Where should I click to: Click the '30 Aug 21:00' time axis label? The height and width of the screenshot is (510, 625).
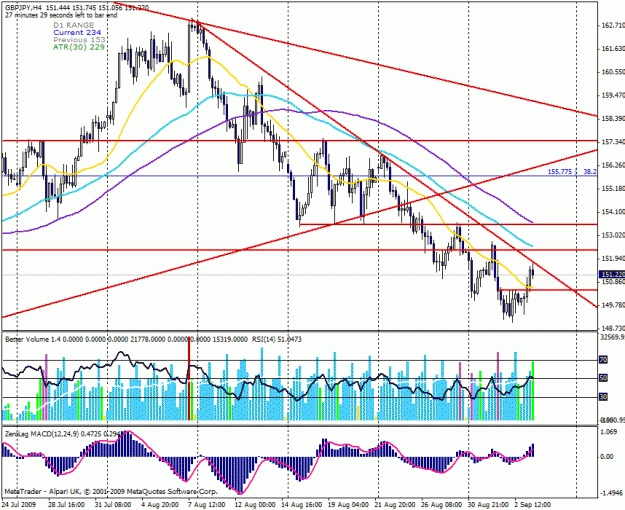point(489,505)
